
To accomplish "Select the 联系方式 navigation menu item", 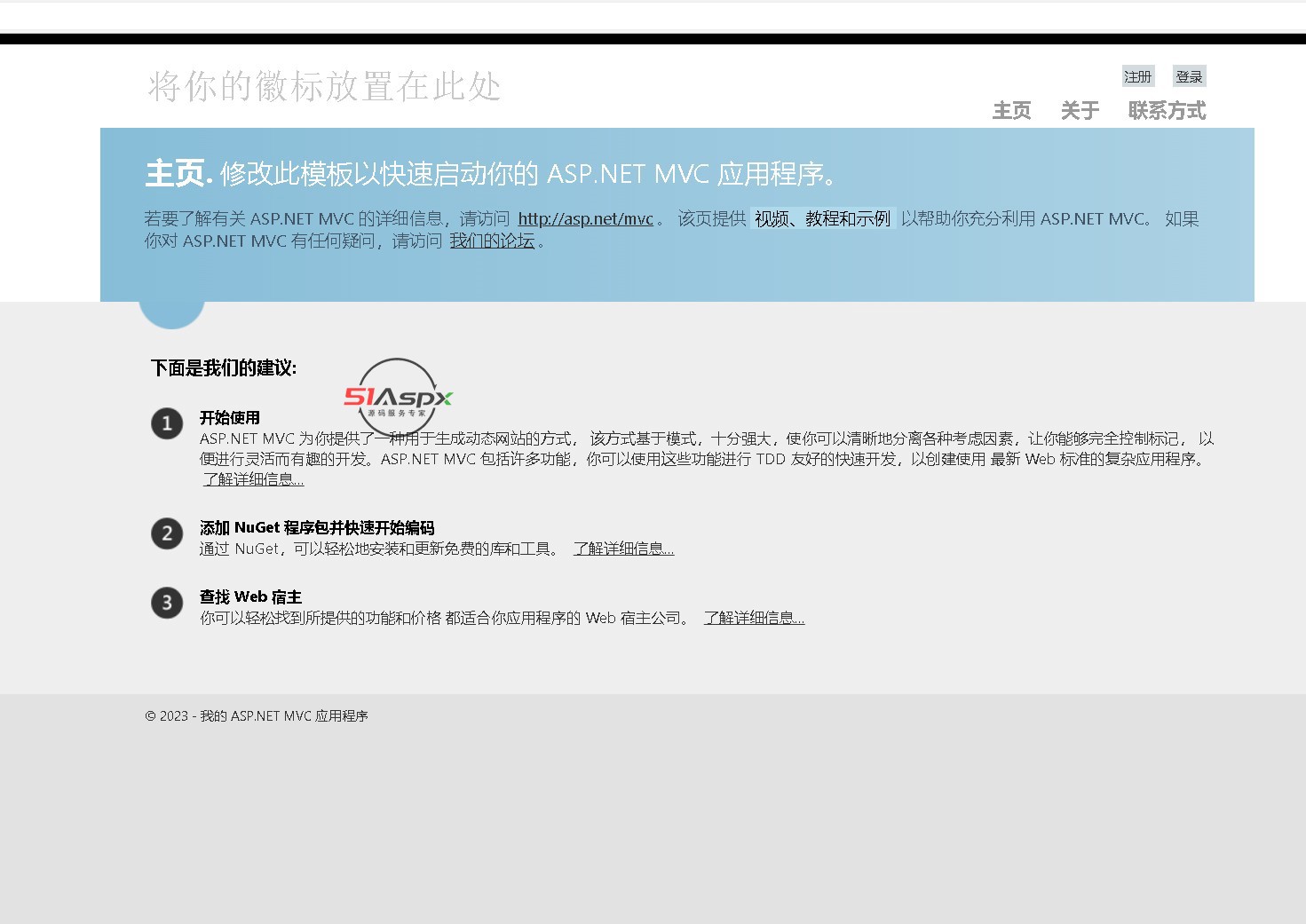I will 1167,111.
